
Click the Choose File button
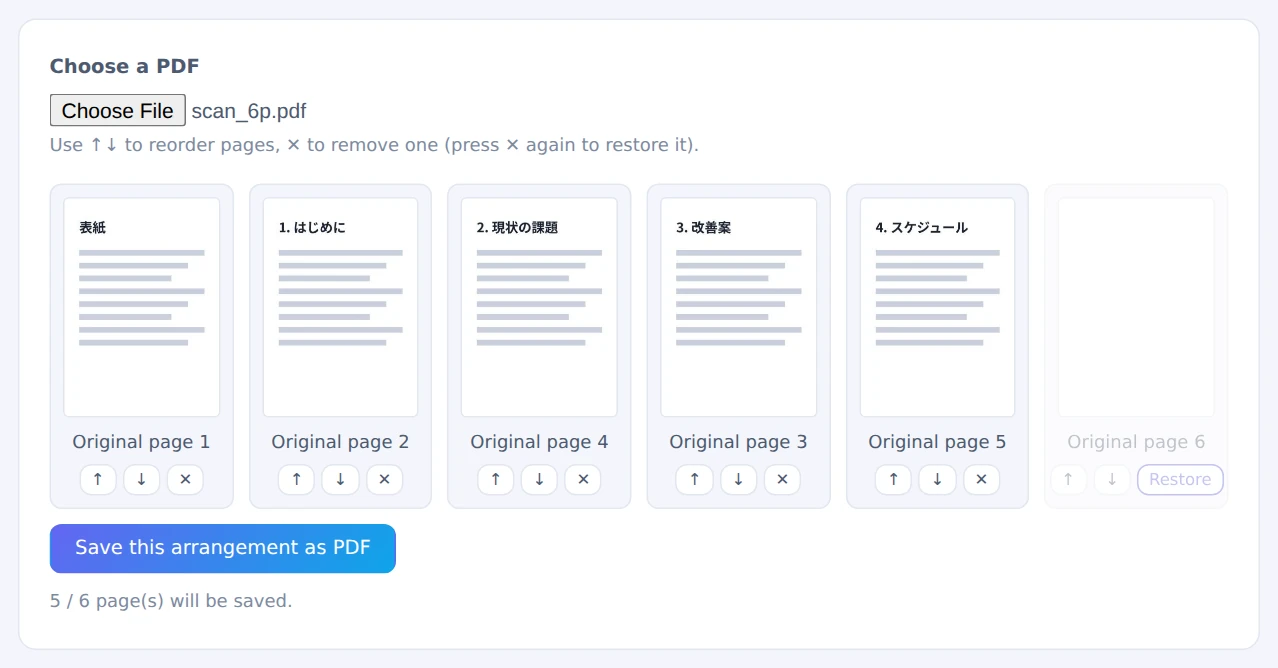118,110
